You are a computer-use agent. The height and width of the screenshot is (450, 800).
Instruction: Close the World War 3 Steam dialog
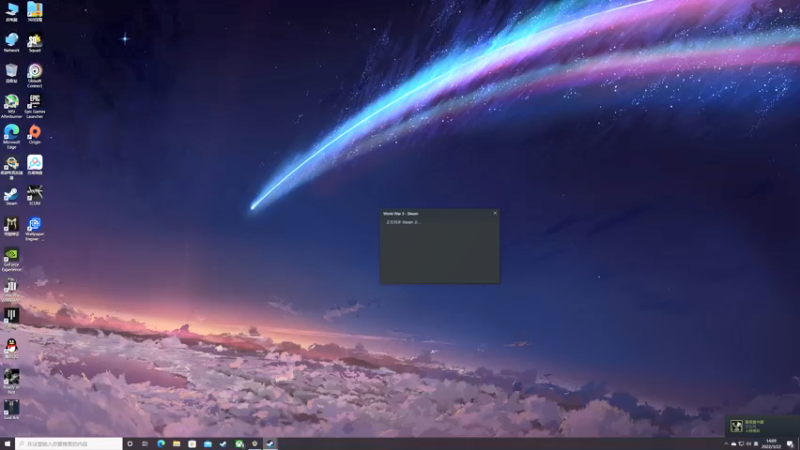pyautogui.click(x=495, y=213)
